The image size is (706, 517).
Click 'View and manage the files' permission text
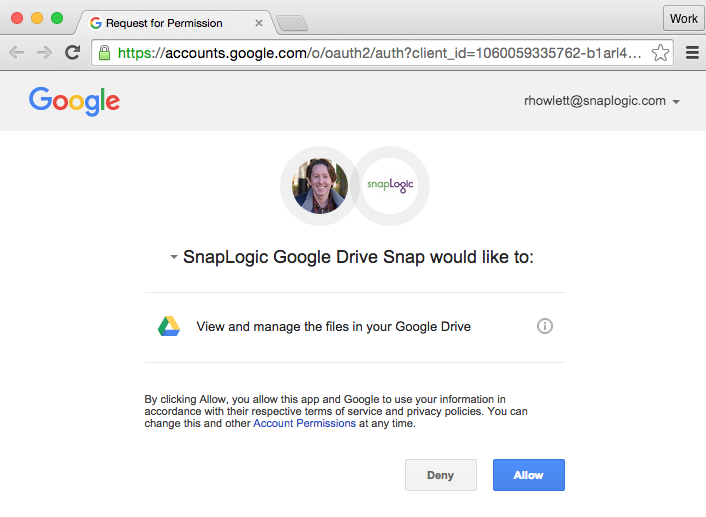coord(334,327)
